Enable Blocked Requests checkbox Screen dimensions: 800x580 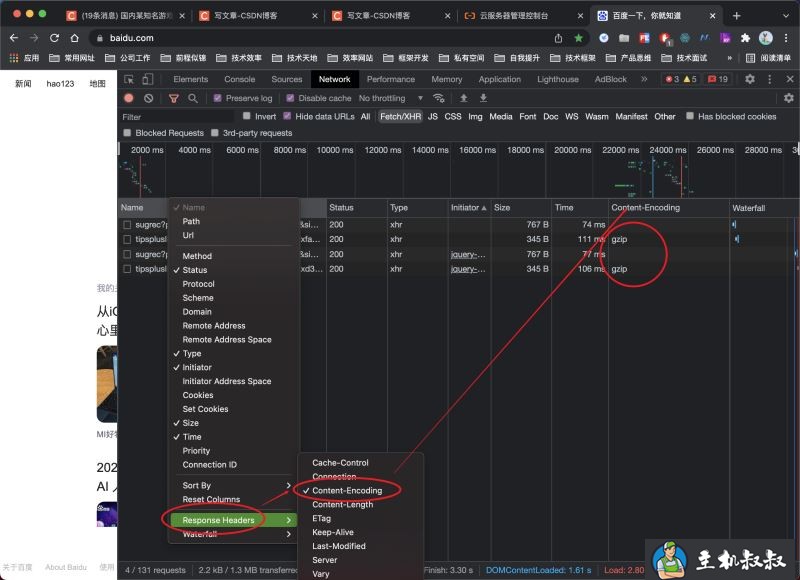tap(128, 133)
